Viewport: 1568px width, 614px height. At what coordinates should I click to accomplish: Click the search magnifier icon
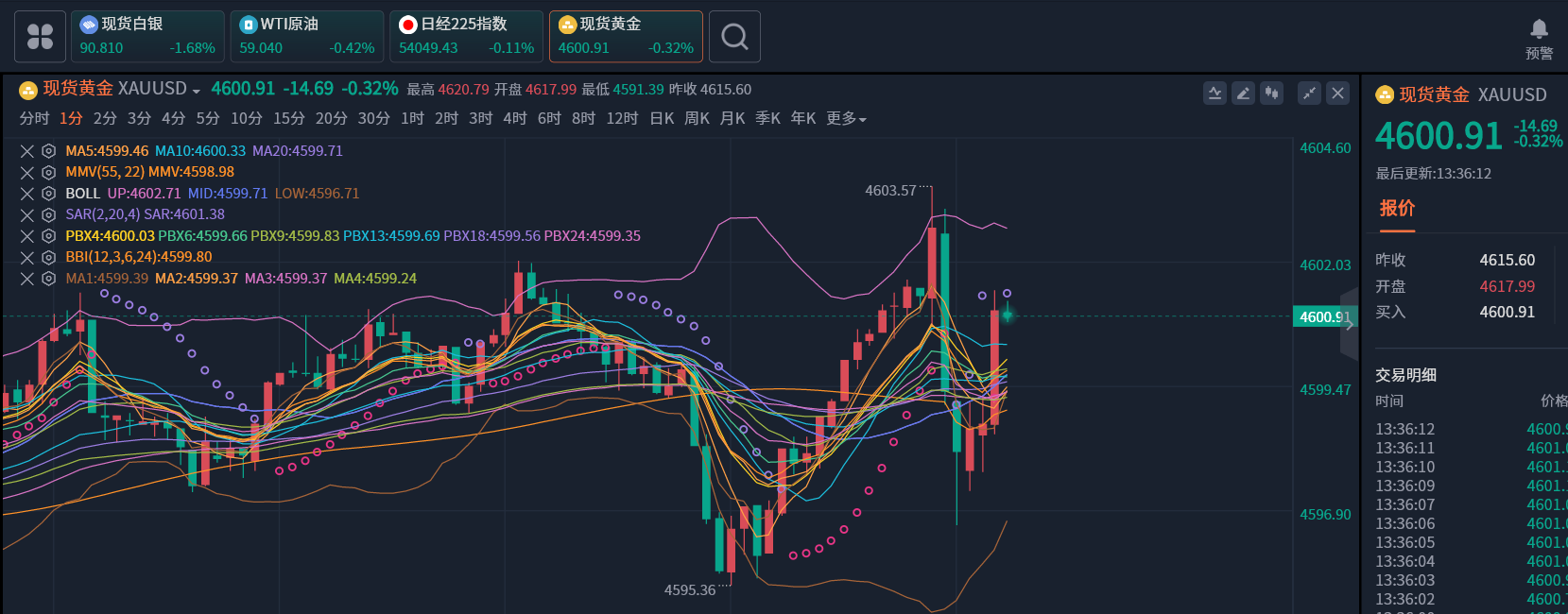pyautogui.click(x=734, y=37)
